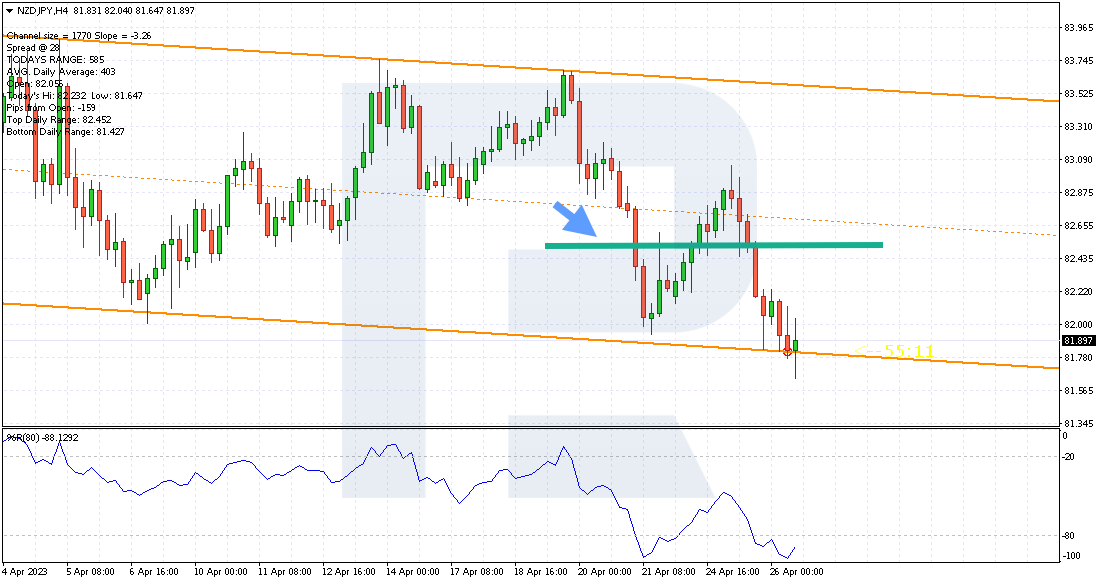
Task: Select the green horizontal support level line
Action: click(x=713, y=245)
